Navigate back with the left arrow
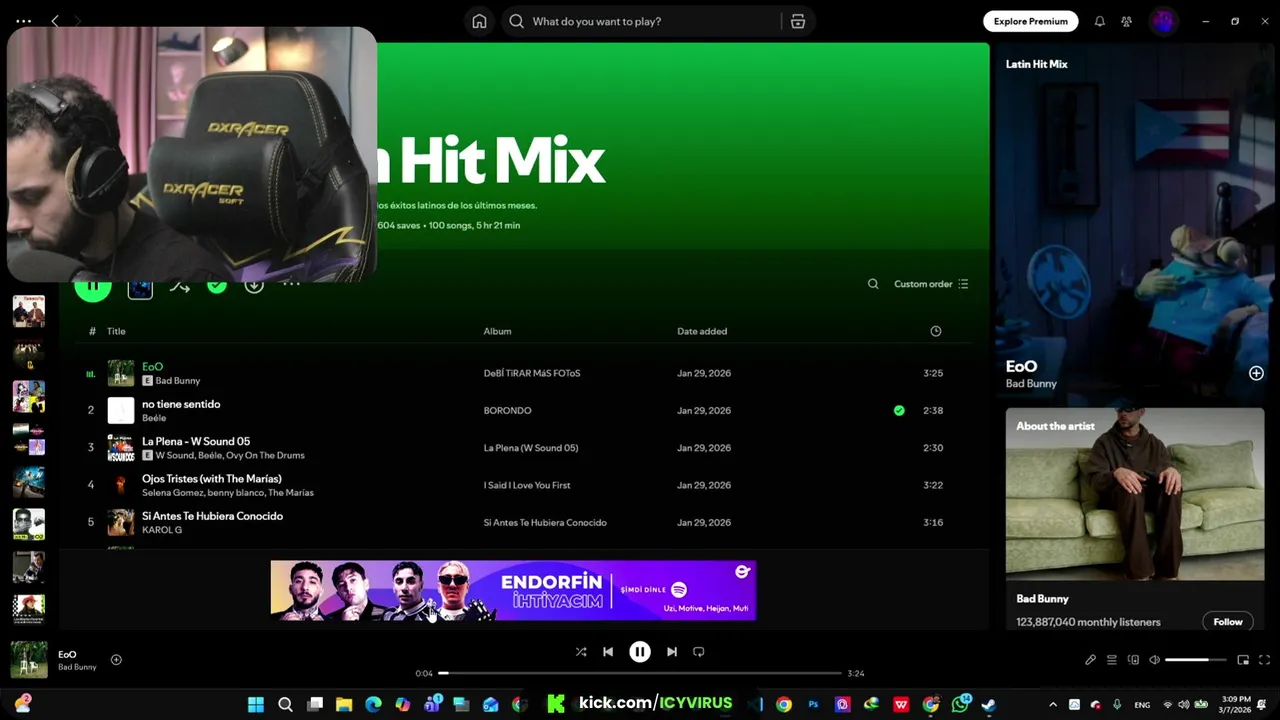Viewport: 1280px width, 720px height. tap(55, 21)
